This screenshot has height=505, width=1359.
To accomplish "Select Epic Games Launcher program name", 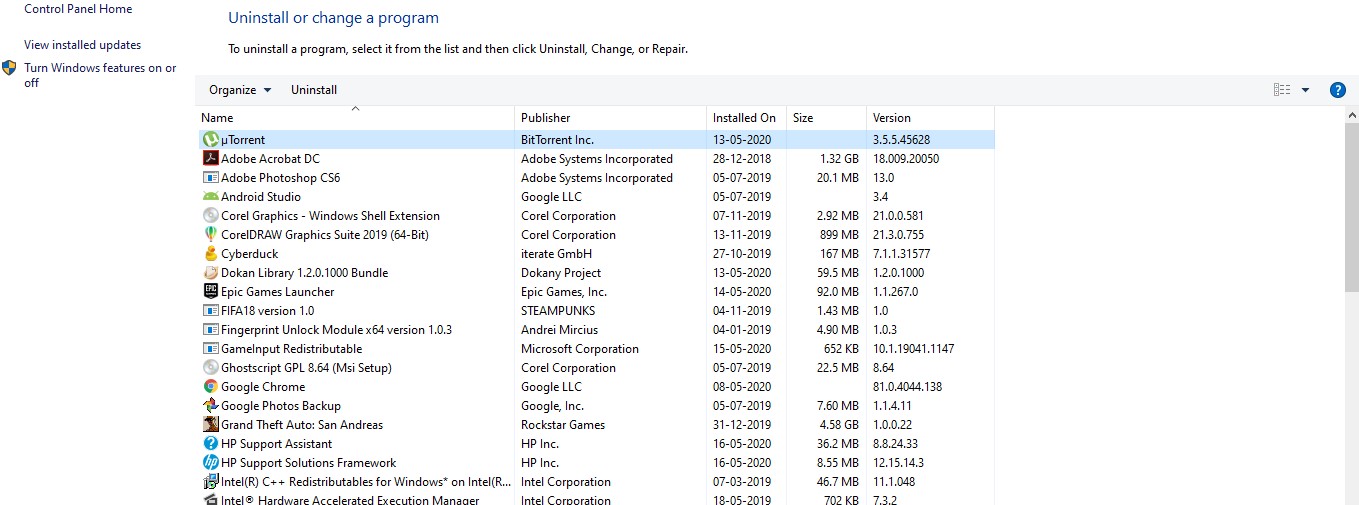I will pyautogui.click(x=278, y=292).
